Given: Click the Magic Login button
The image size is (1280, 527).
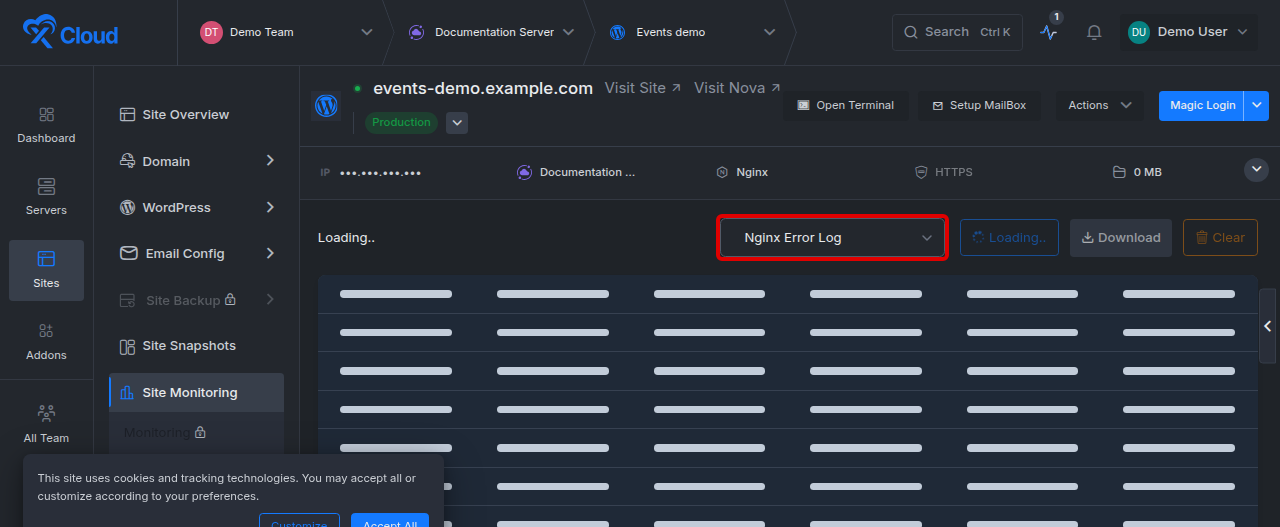Looking at the screenshot, I should coord(1201,105).
